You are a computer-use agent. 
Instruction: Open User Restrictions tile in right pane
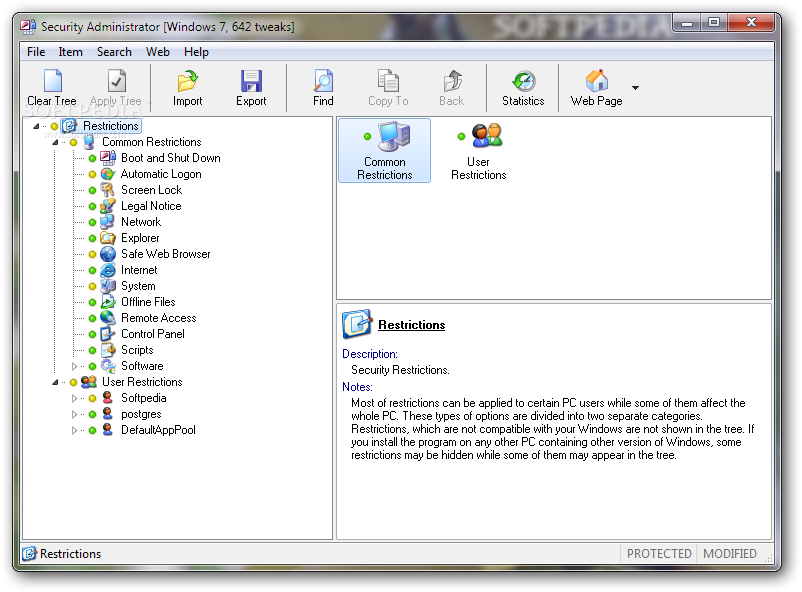pos(479,150)
